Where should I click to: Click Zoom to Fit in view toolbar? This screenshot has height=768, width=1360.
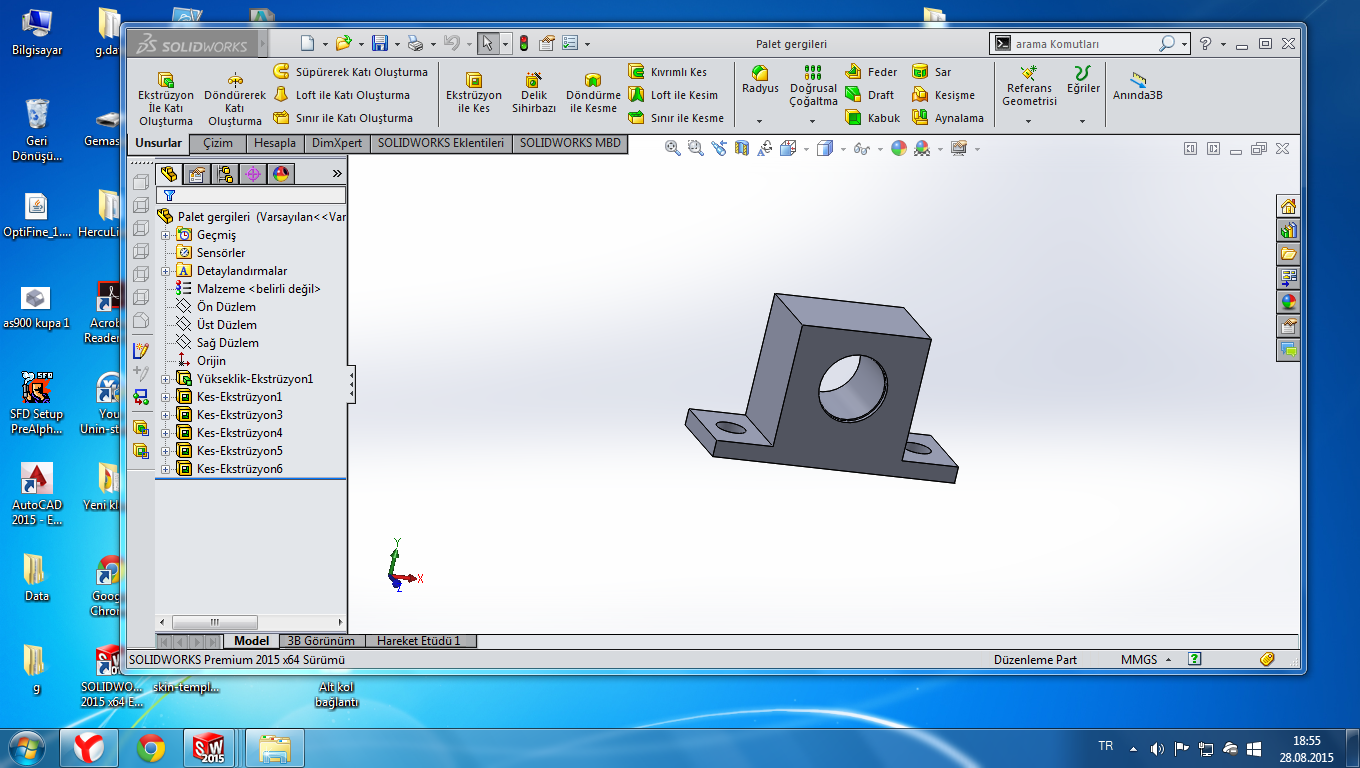point(673,148)
